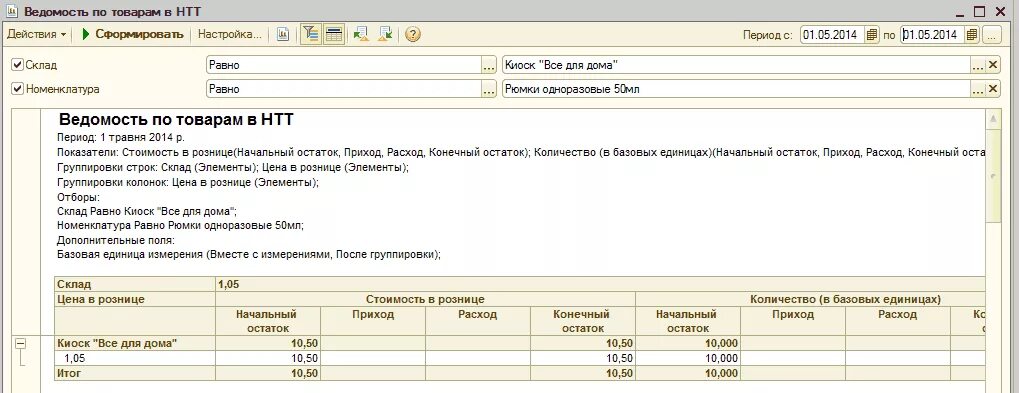The width and height of the screenshot is (1019, 393).
Task: Select 10,000 in the Итог row
Action: click(688, 374)
